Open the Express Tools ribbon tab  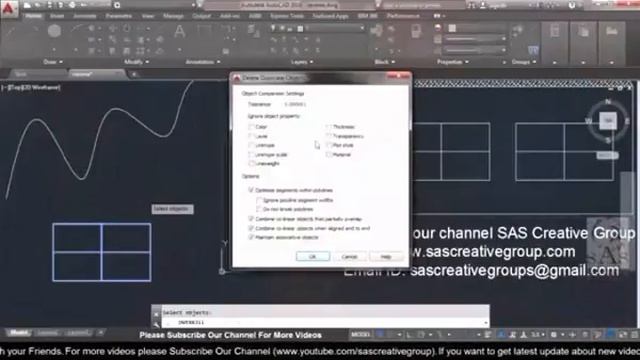287,16
